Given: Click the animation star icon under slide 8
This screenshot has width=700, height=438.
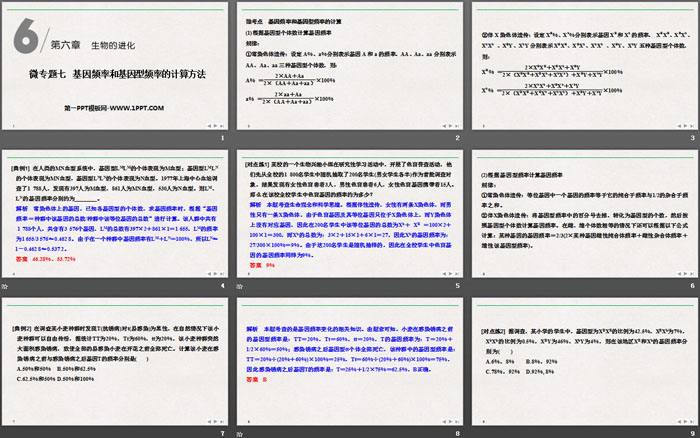Looking at the screenshot, I should point(240,434).
